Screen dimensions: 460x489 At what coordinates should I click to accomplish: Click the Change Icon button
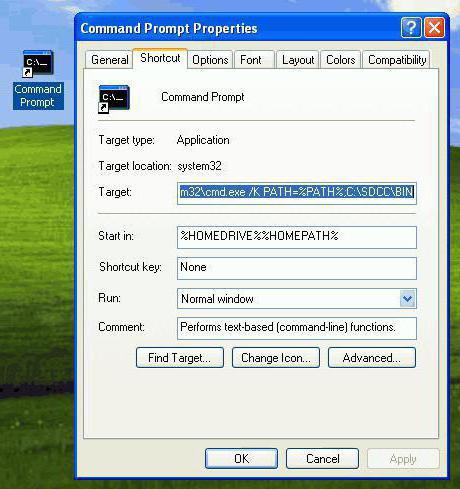pos(276,358)
